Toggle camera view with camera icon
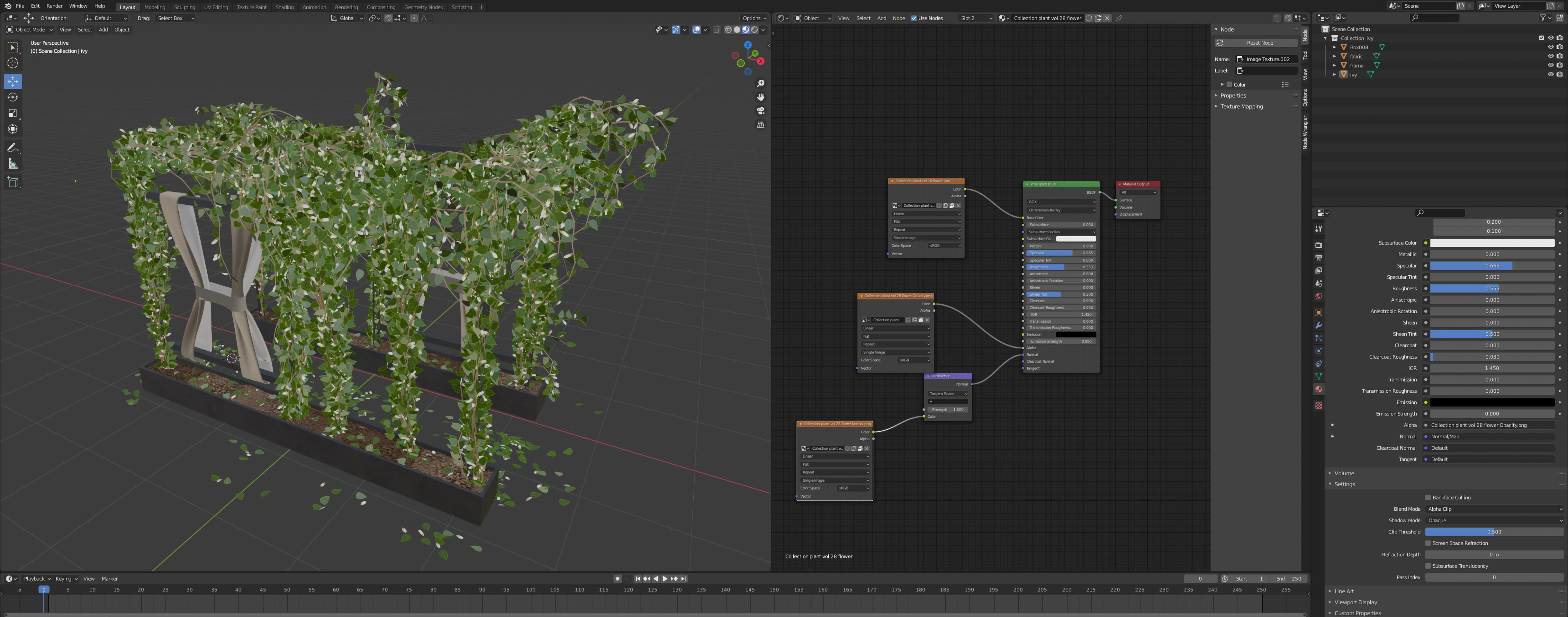This screenshot has height=617, width=1568. tap(761, 111)
